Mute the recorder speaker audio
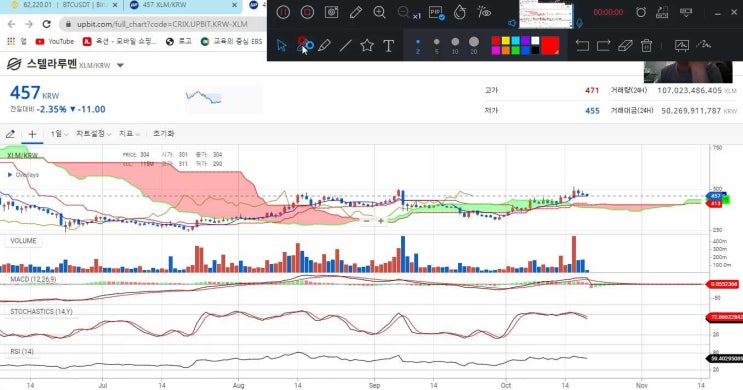Screen dimensions: 743x390 (x=512, y=23)
